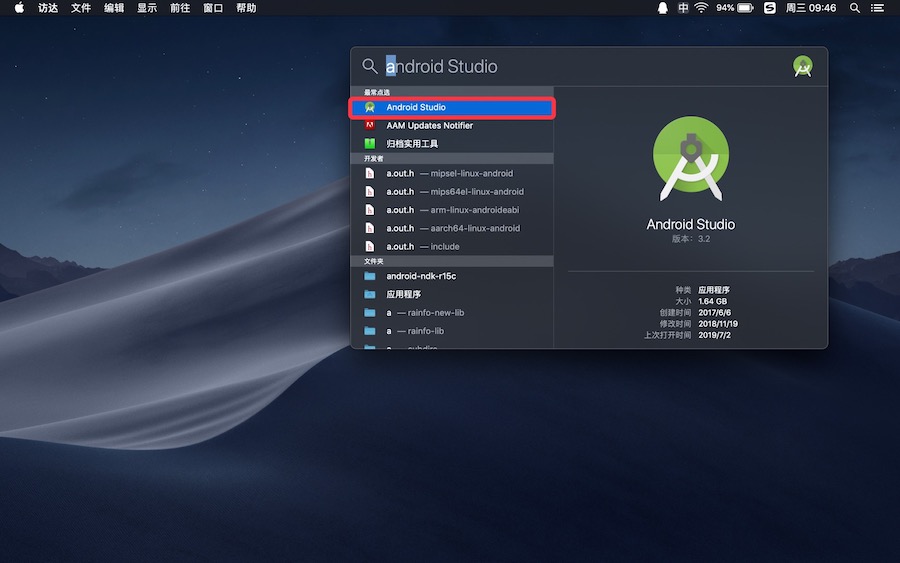Image resolution: width=900 pixels, height=563 pixels.
Task: Click file icon of a.out.h mipsel-linux-android
Action: 370,173
